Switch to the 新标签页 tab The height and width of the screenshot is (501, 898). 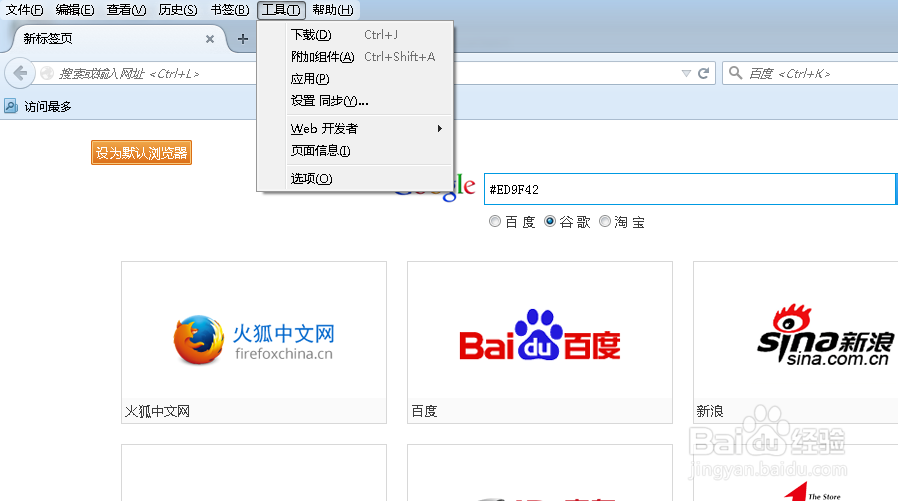point(117,39)
